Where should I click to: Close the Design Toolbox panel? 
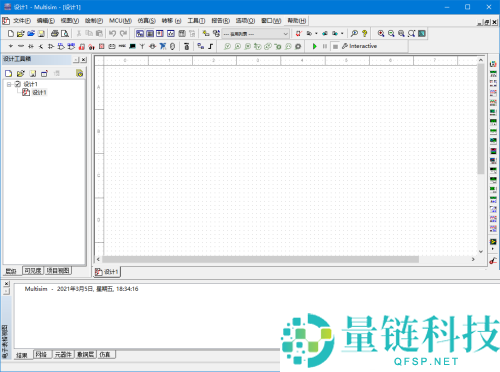pos(84,60)
